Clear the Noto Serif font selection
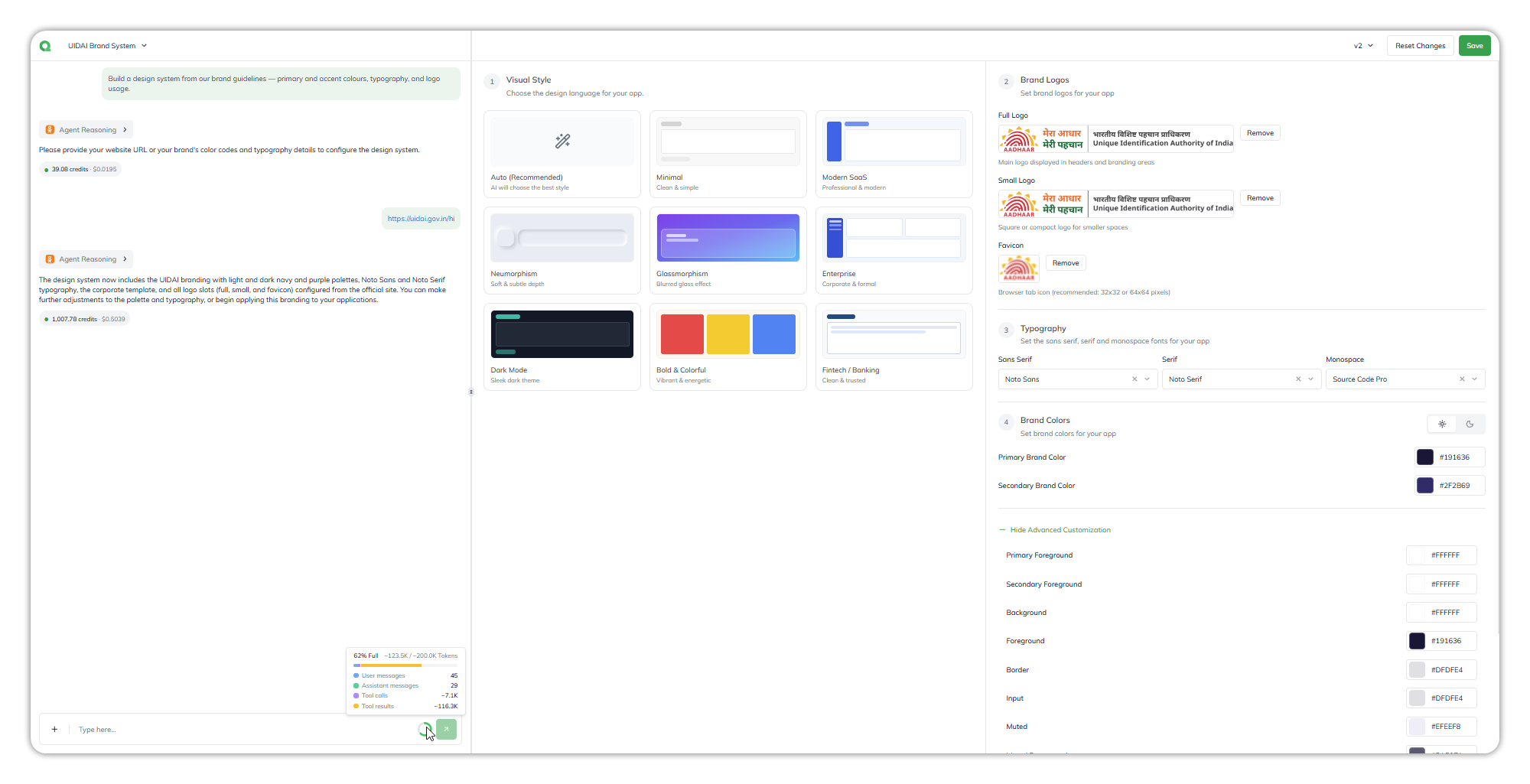Image resolution: width=1530 pixels, height=784 pixels. click(x=1298, y=379)
